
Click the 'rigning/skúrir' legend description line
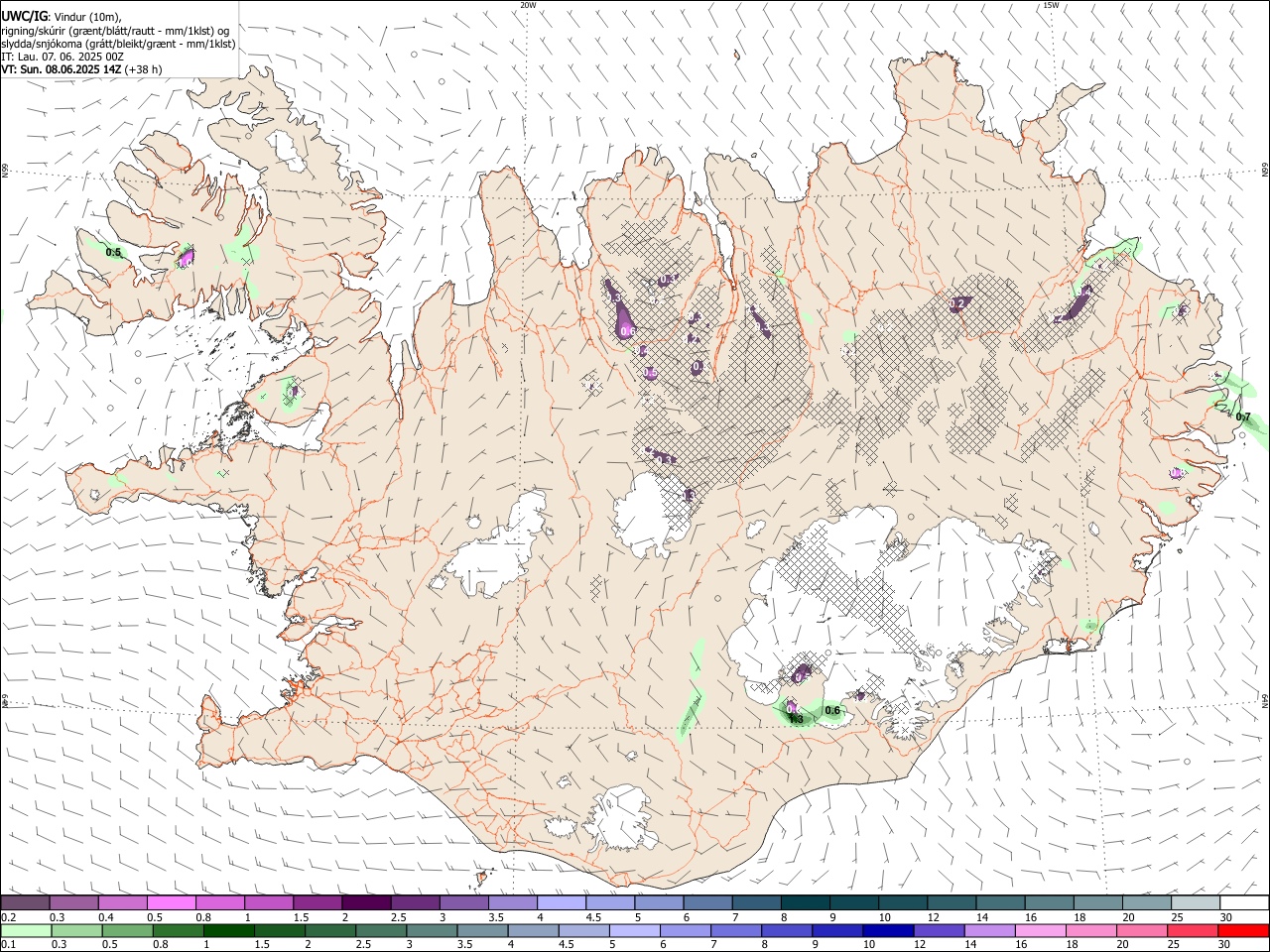(x=115, y=31)
